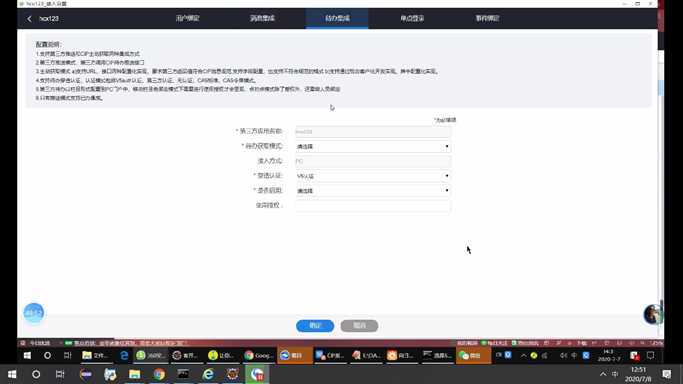683x384 pixels.
Task: Open file explorer item on inner taskbar
Action: 96,356
